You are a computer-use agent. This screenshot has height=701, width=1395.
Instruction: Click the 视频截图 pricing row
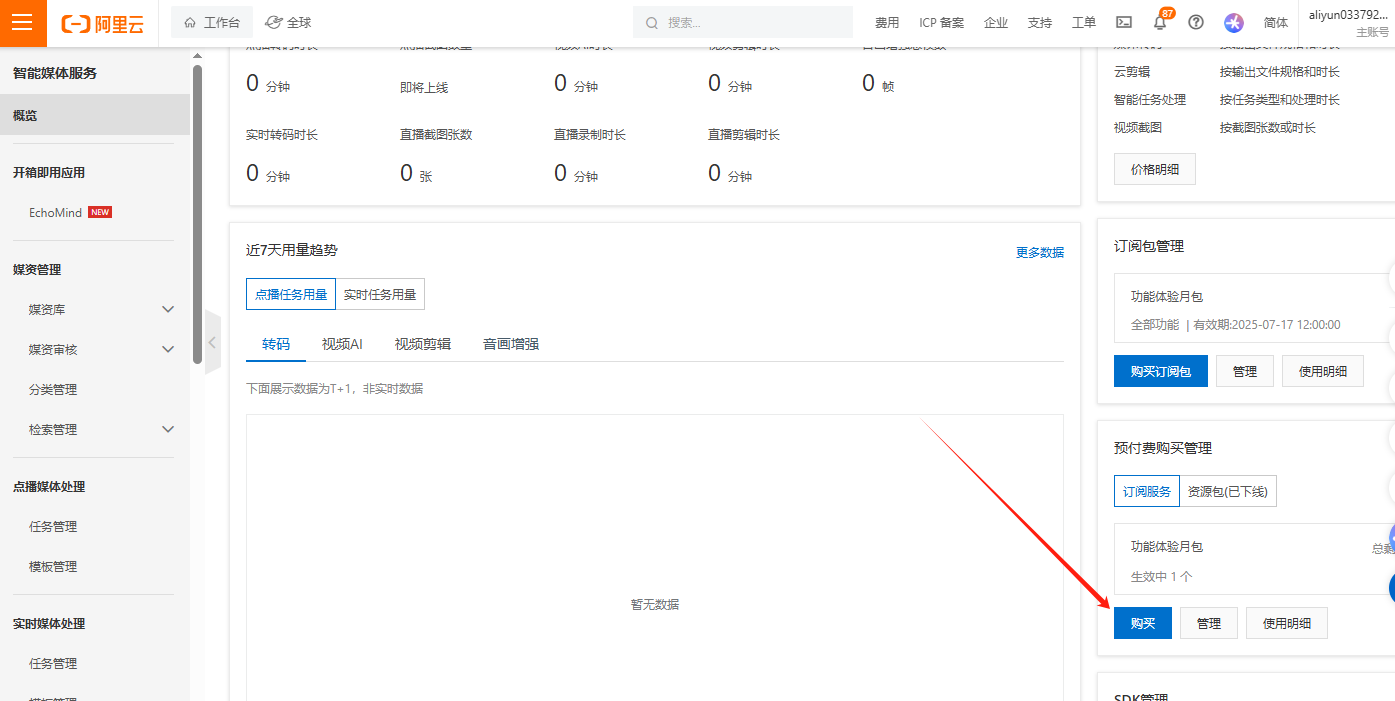(1214, 128)
